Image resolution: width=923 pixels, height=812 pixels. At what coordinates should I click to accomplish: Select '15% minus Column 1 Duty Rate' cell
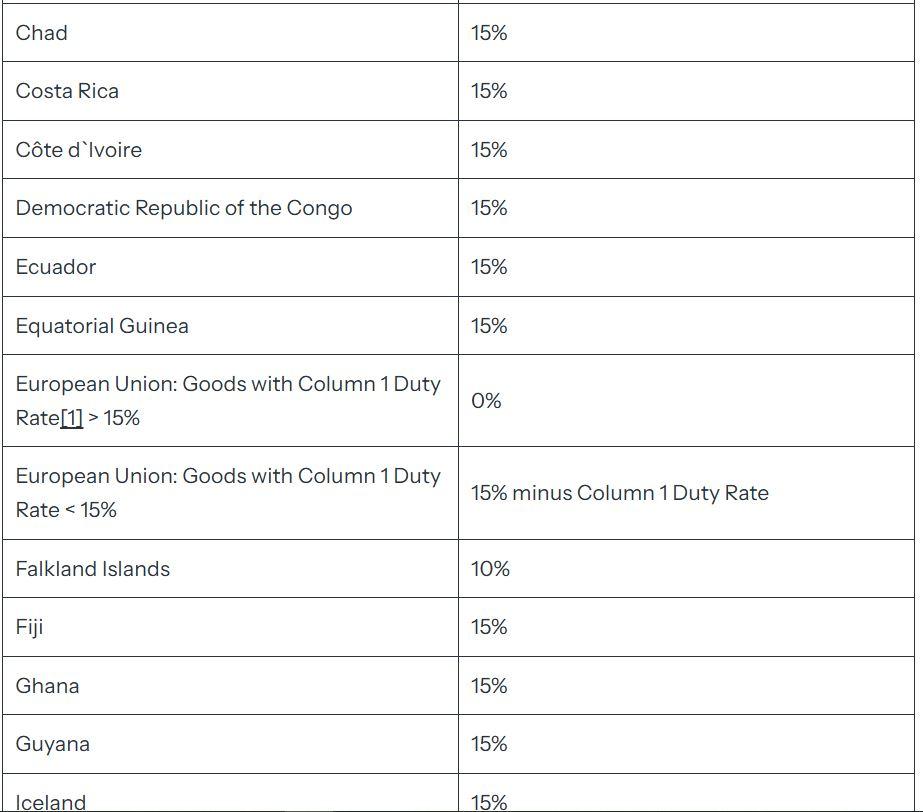tap(686, 493)
